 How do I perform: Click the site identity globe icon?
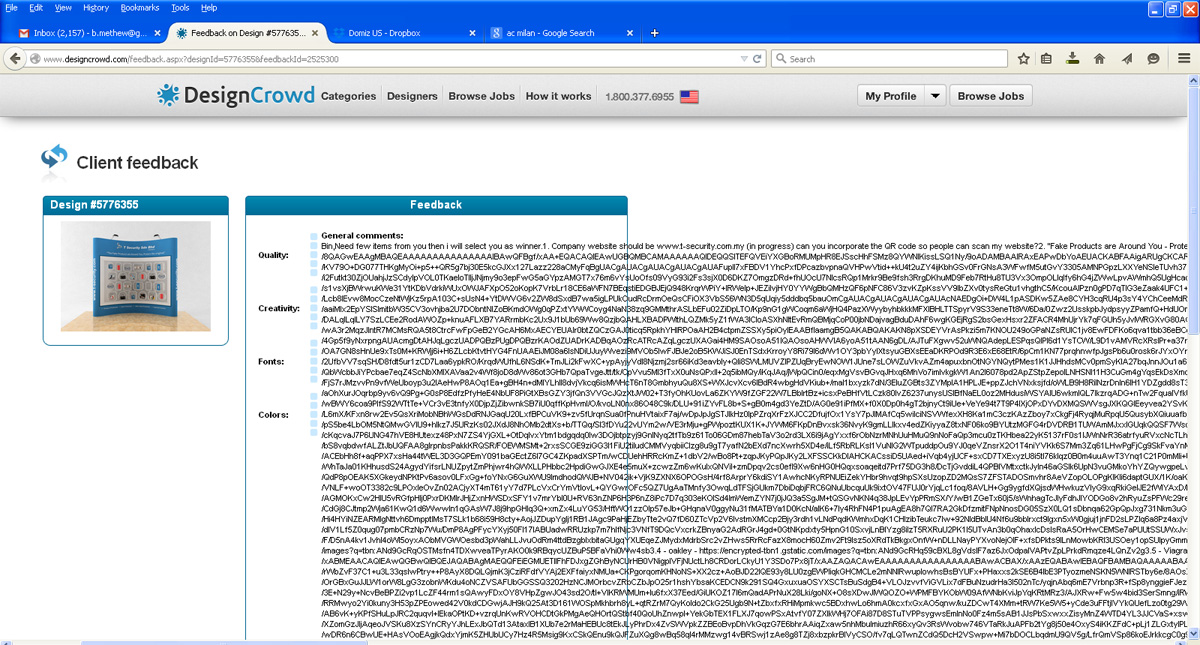pos(35,60)
